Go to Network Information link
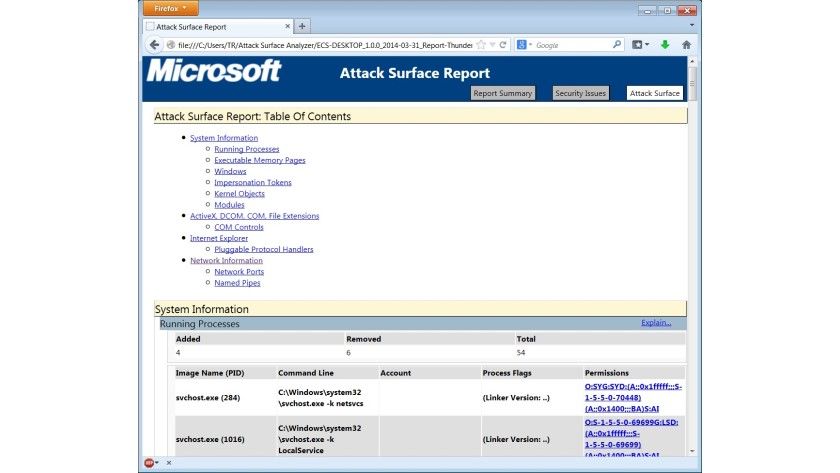The height and width of the screenshot is (473, 840). (227, 260)
